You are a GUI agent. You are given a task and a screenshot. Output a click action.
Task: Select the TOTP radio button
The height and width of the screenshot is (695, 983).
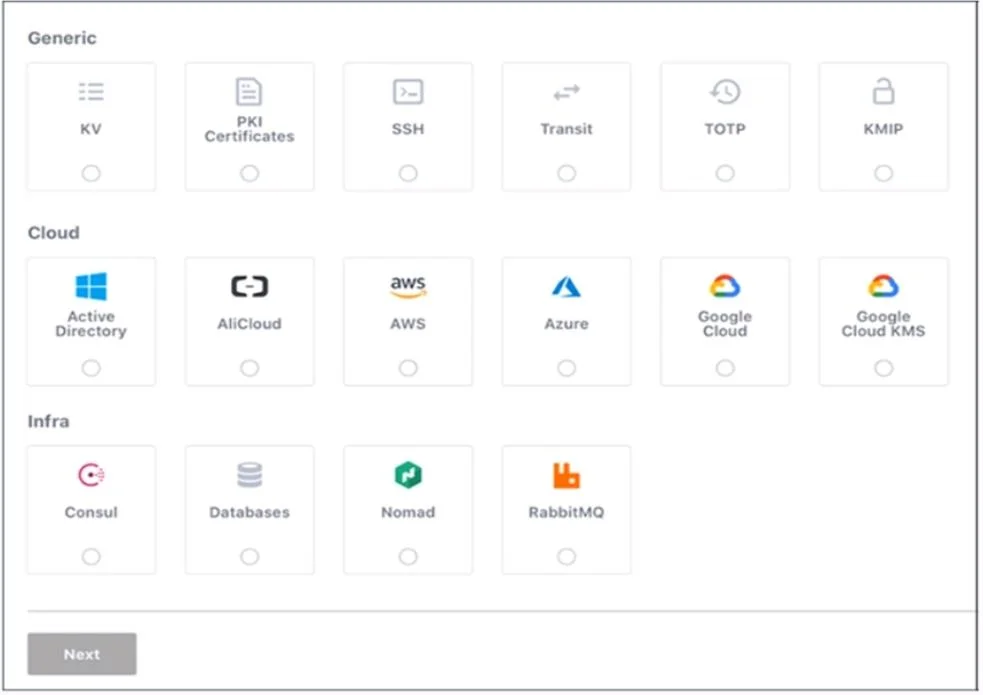click(725, 173)
